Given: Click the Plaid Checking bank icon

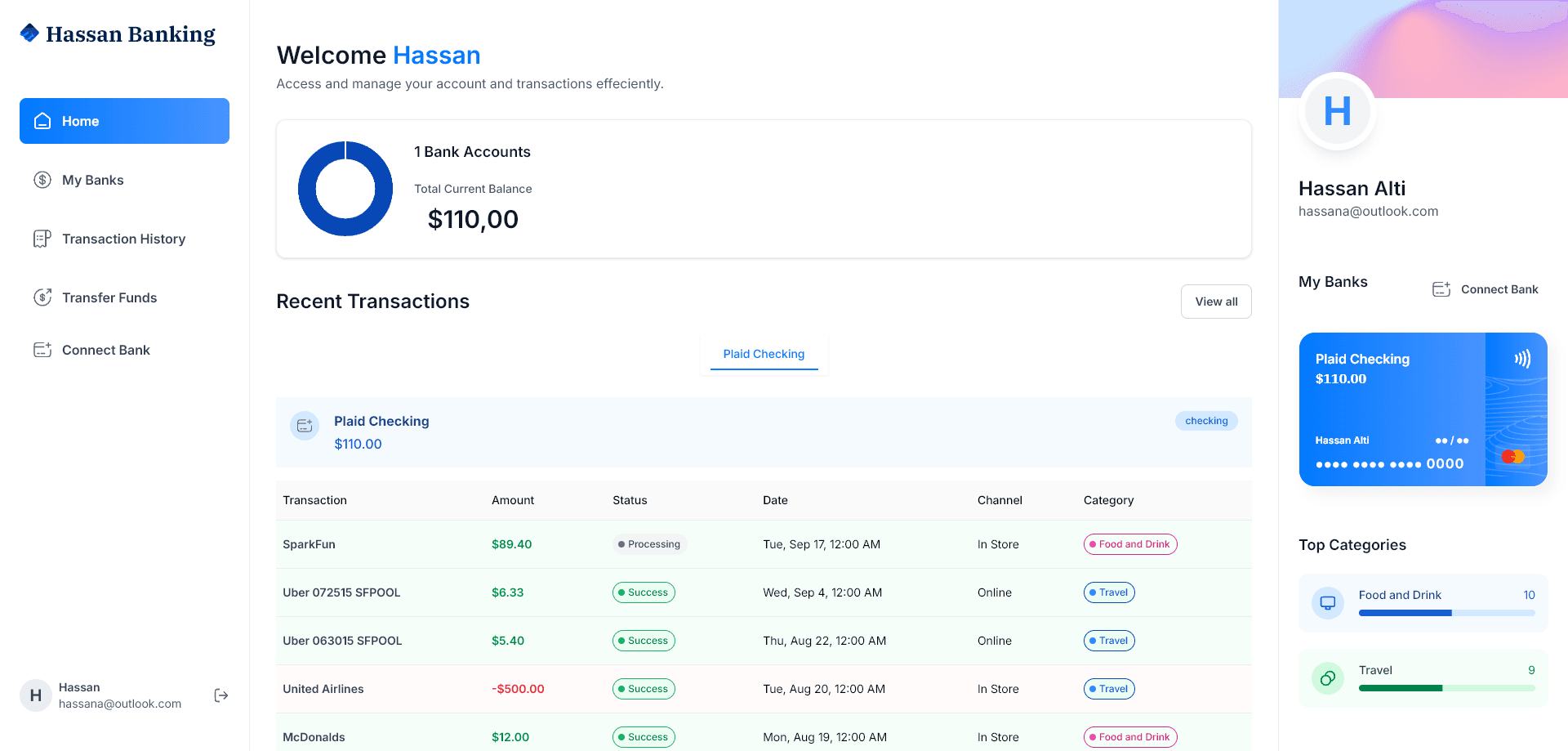Looking at the screenshot, I should click(x=304, y=425).
